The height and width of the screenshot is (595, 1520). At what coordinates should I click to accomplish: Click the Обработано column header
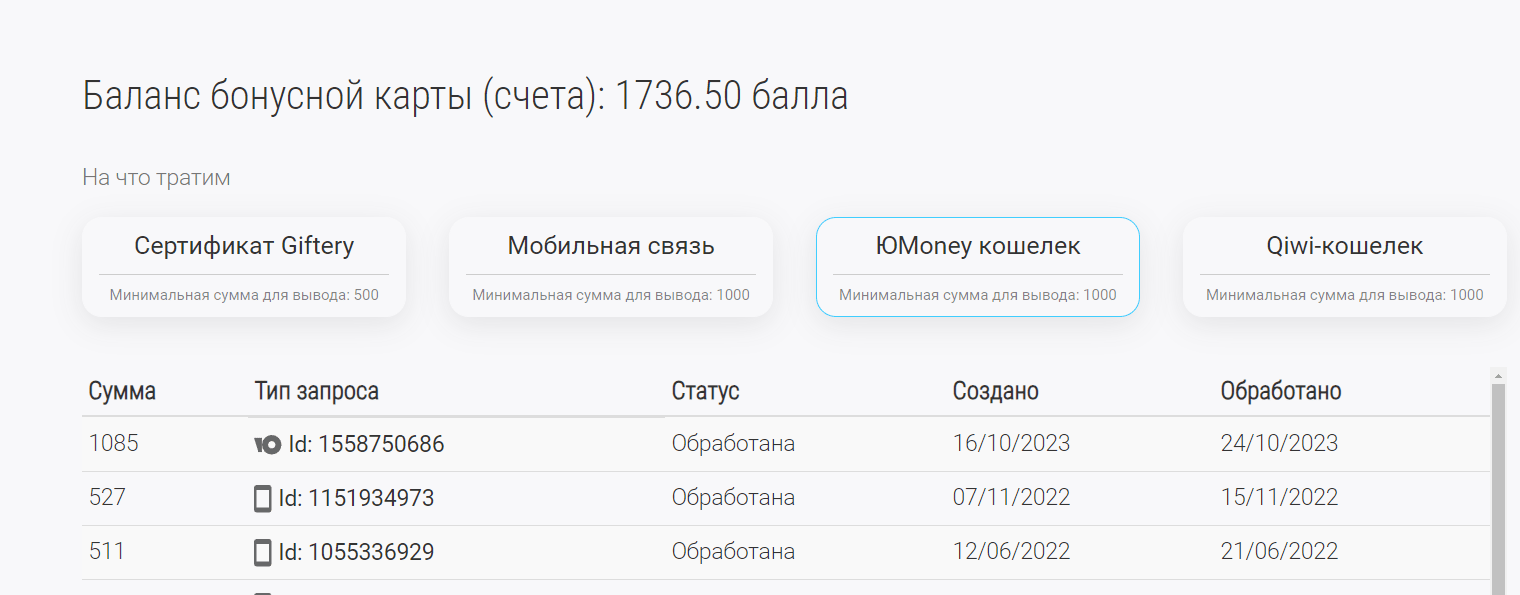[1281, 391]
